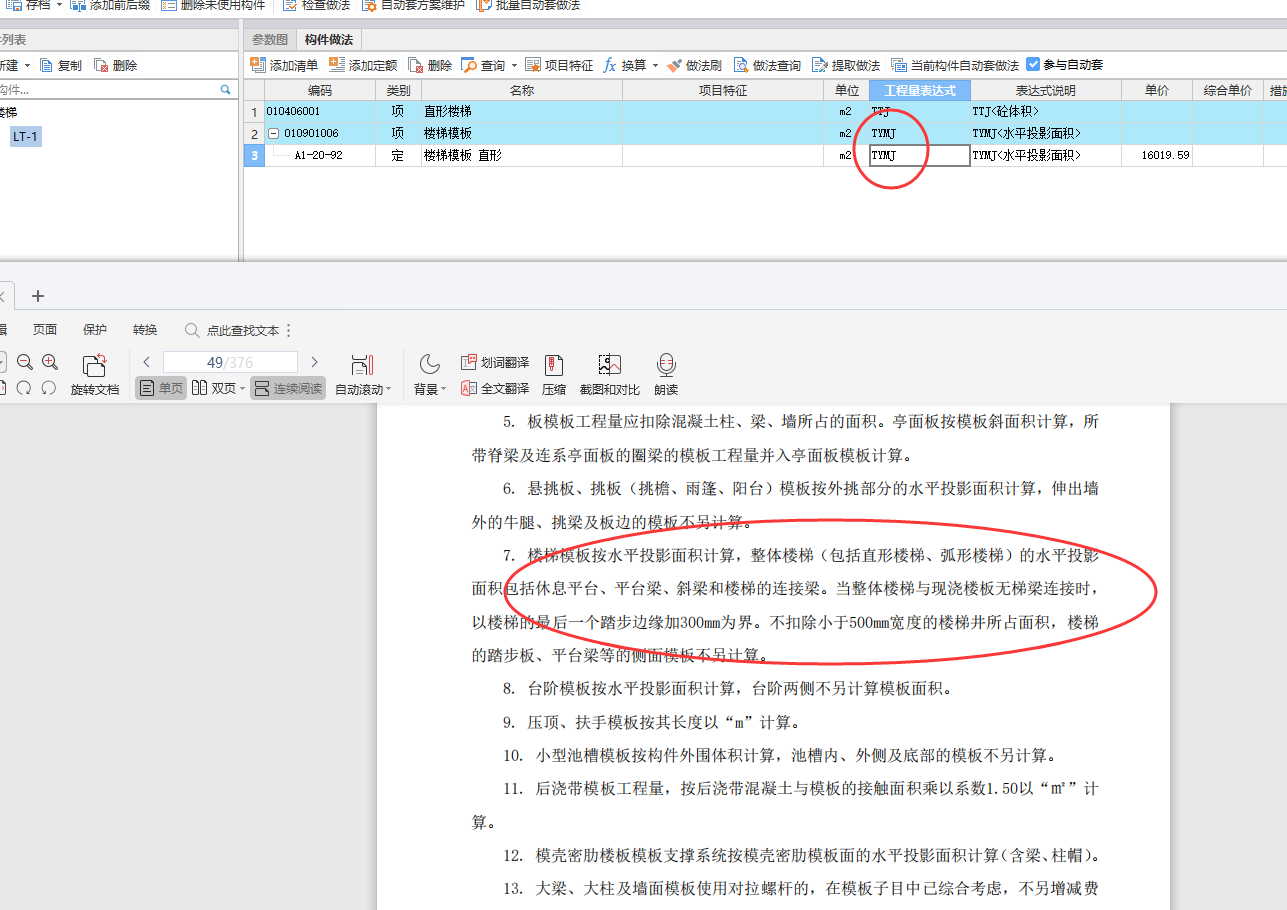Click the page number field 49/376
The width and height of the screenshot is (1287, 910).
pos(230,362)
